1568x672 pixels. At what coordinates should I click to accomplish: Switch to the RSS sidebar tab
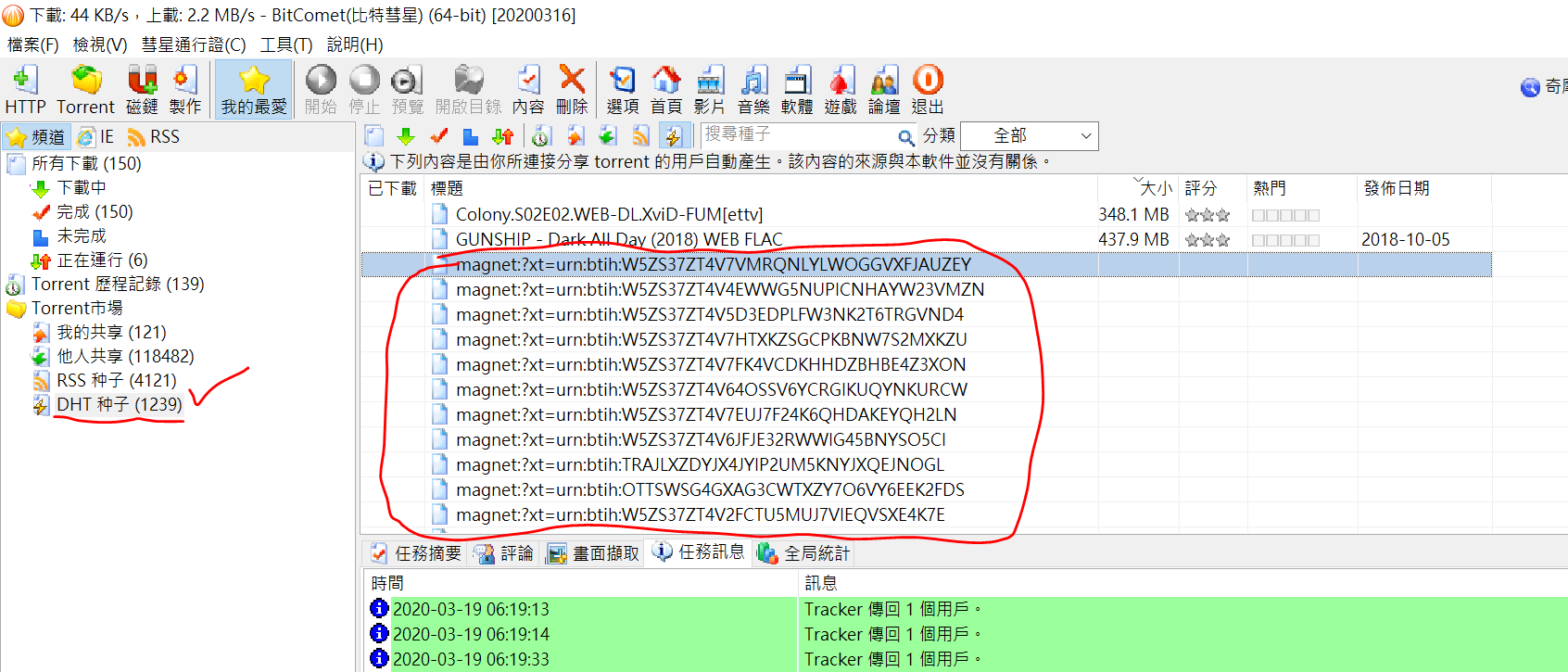154,137
